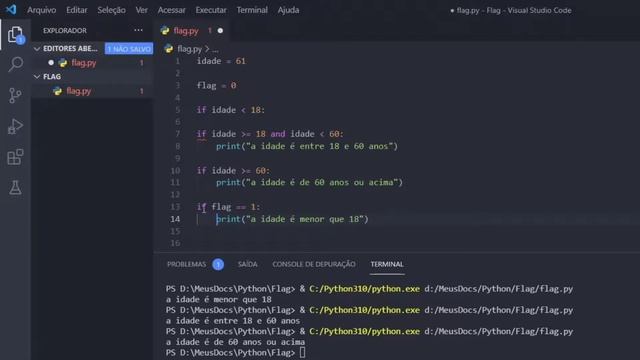Open Explorer more actions ellipsis
640x360 pixels.
138,30
